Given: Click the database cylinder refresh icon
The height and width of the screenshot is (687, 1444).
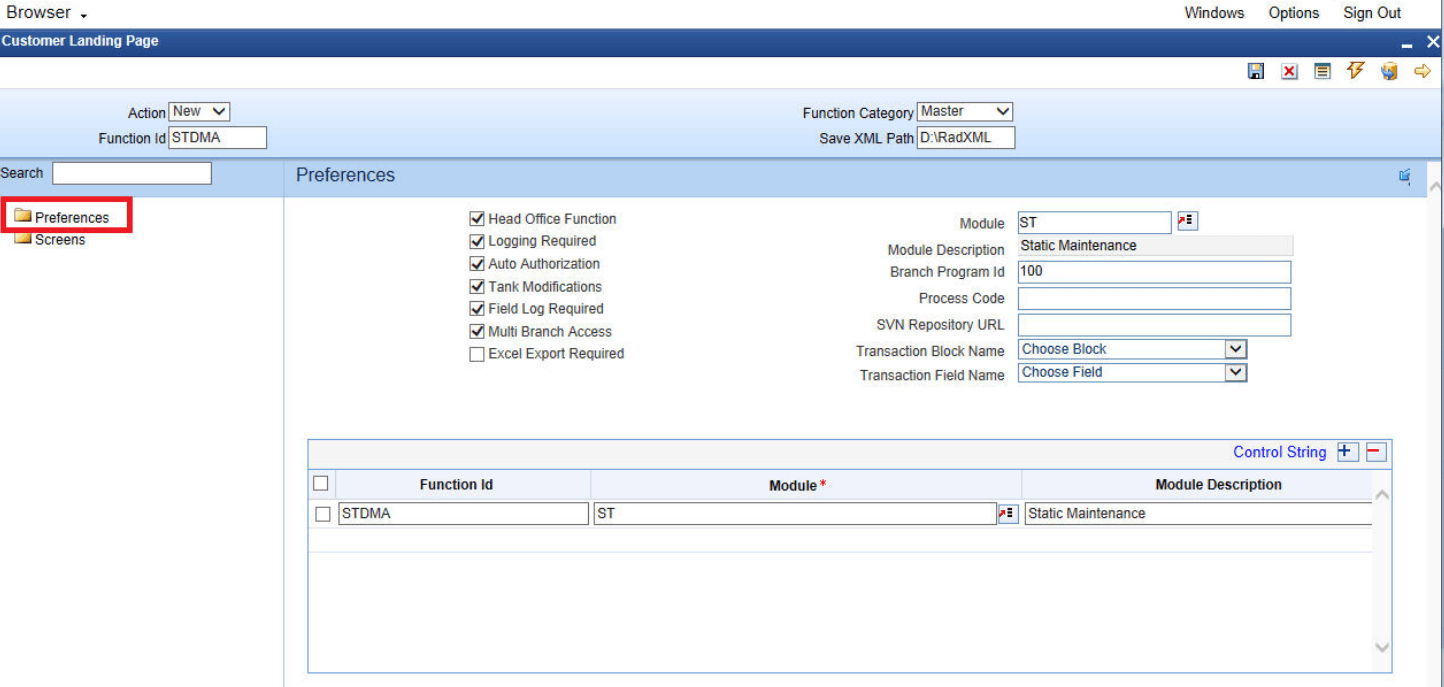Looking at the screenshot, I should pyautogui.click(x=1389, y=72).
